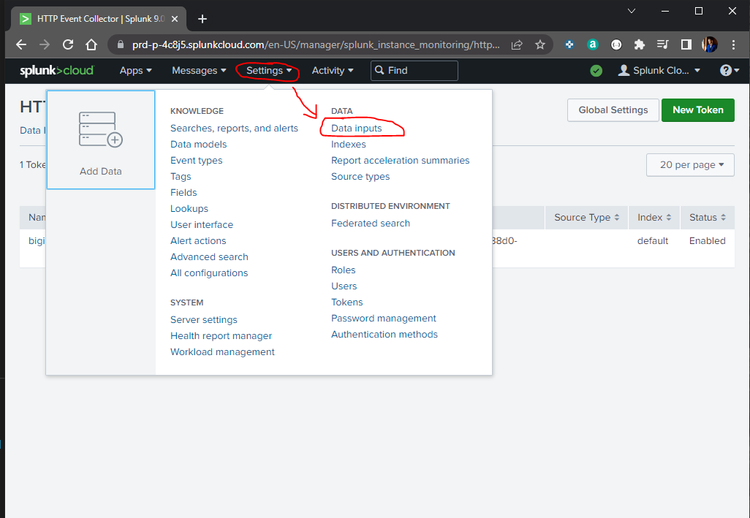This screenshot has width=750, height=518.
Task: Open the Activity menu
Action: click(x=333, y=70)
